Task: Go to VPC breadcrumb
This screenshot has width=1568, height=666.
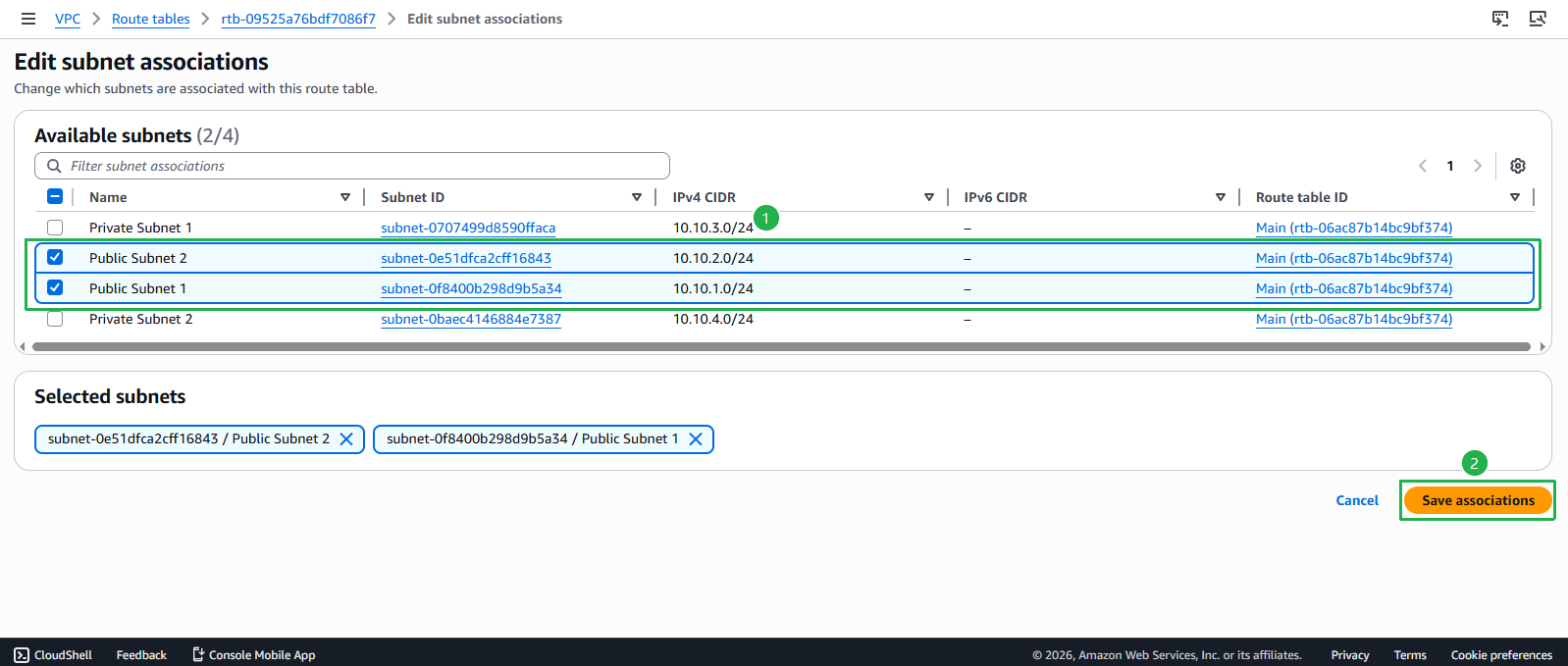Action: [x=68, y=19]
